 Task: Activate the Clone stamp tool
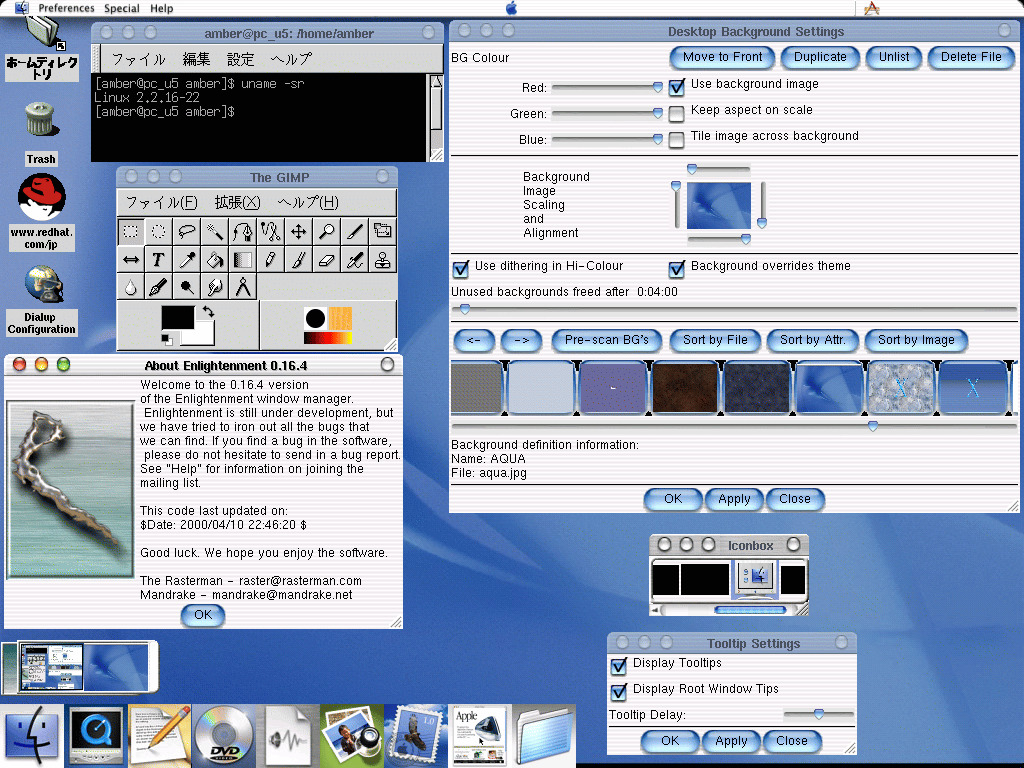point(383,259)
